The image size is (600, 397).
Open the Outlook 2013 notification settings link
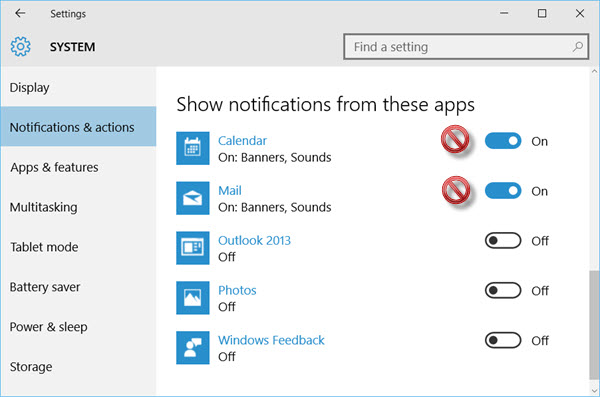254,240
